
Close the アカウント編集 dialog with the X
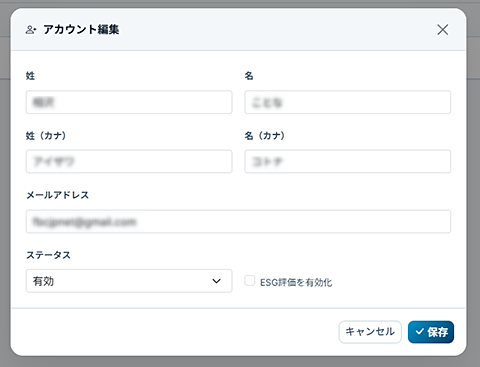tap(443, 30)
